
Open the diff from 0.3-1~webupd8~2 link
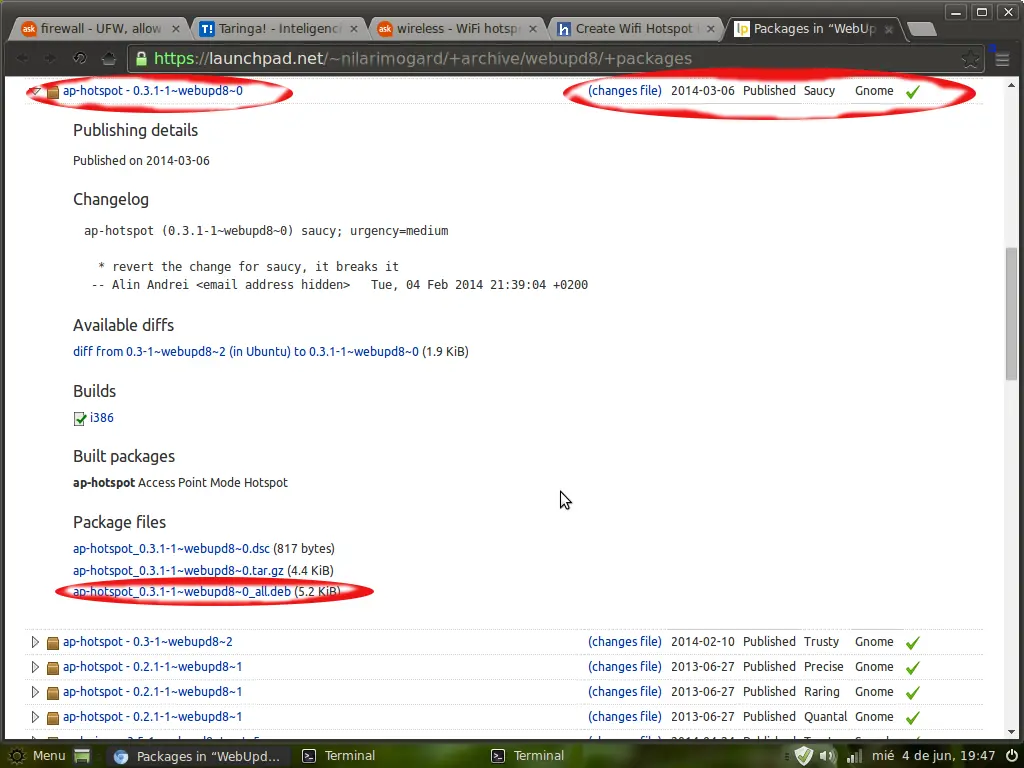coord(246,351)
